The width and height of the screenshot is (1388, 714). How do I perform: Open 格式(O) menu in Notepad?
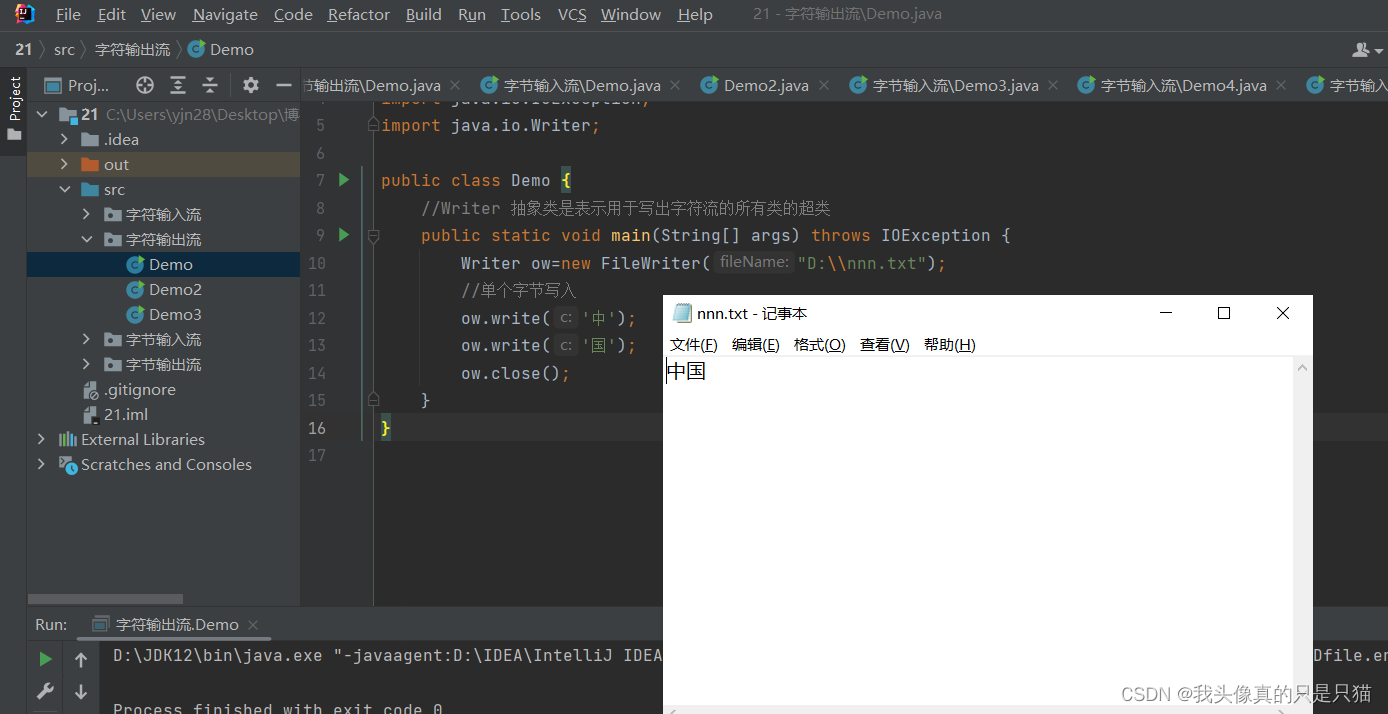tap(820, 344)
